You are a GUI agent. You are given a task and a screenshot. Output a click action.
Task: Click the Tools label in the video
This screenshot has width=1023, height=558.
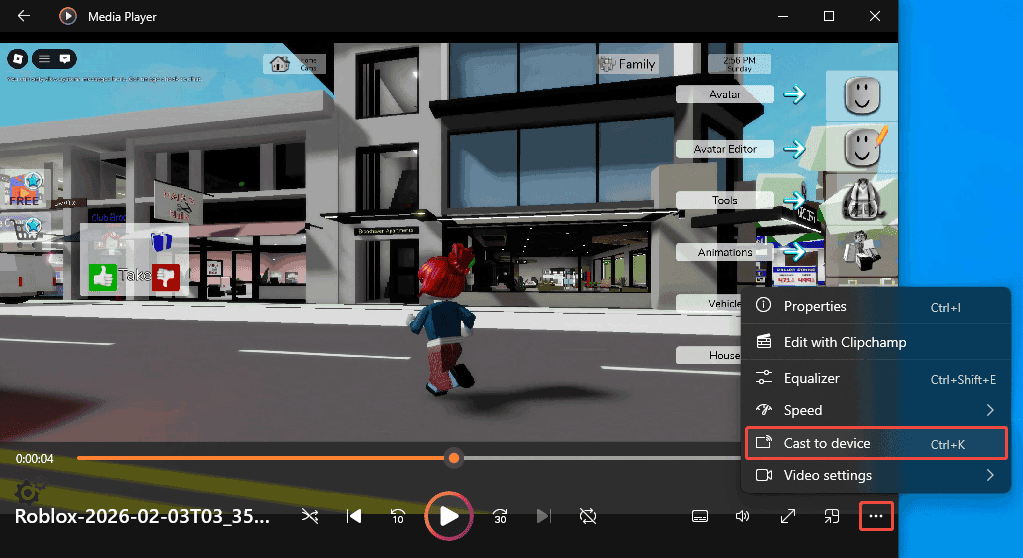724,200
